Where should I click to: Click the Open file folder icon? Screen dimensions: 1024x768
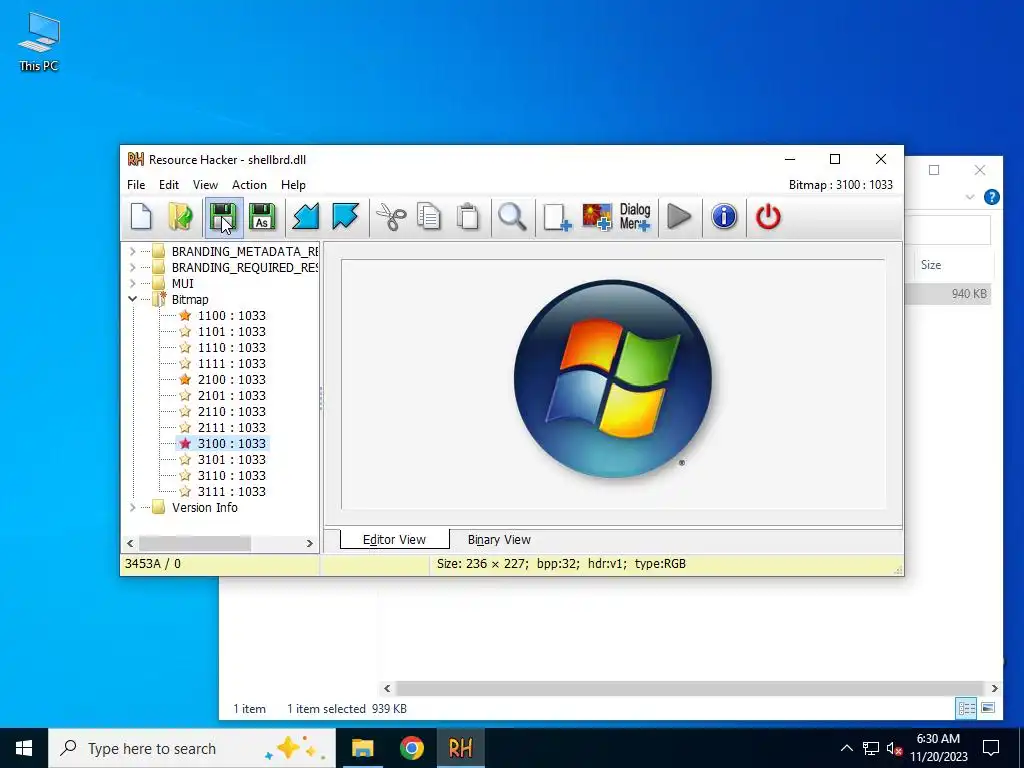tap(180, 217)
